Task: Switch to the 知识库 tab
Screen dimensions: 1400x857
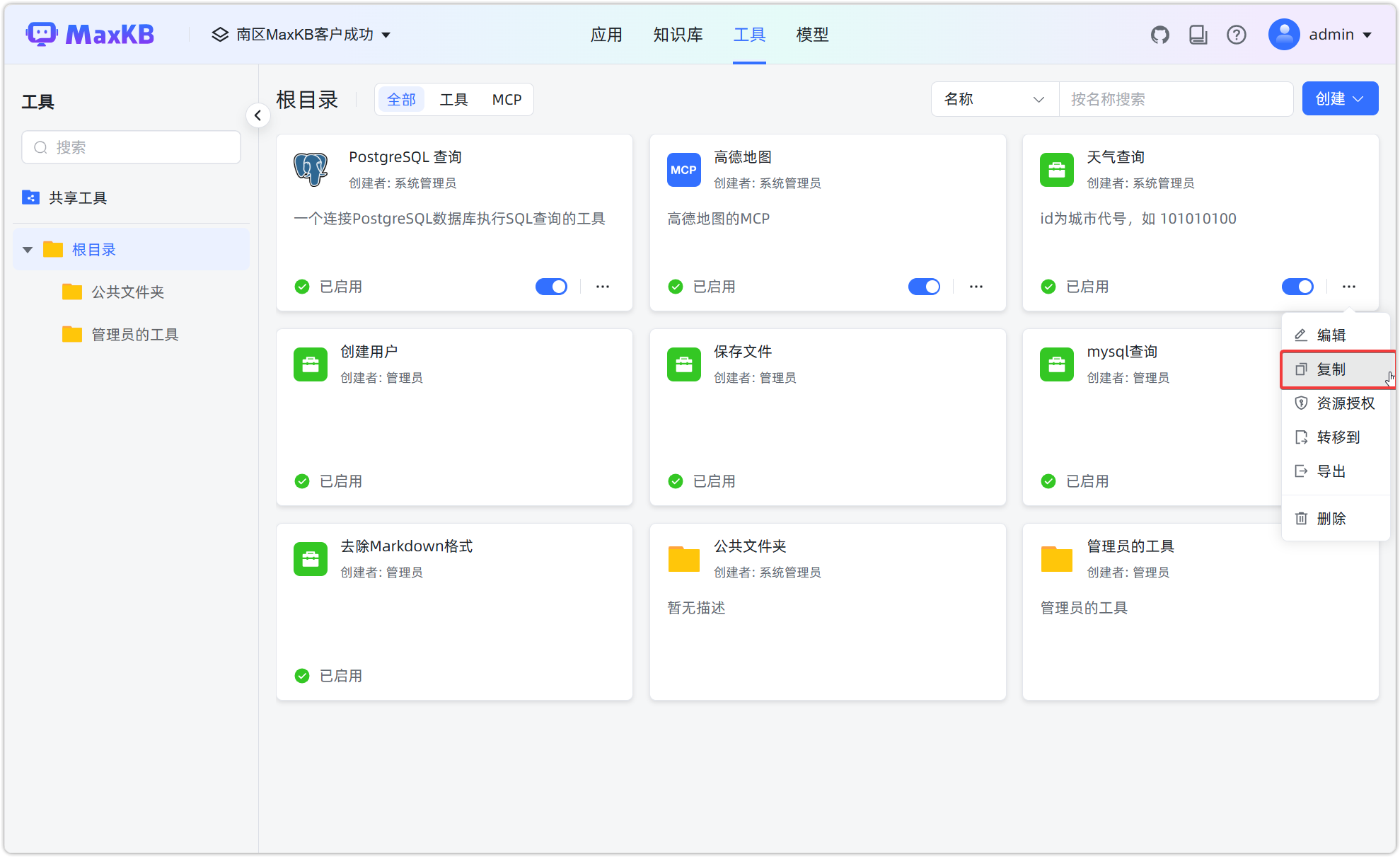Action: tap(677, 35)
